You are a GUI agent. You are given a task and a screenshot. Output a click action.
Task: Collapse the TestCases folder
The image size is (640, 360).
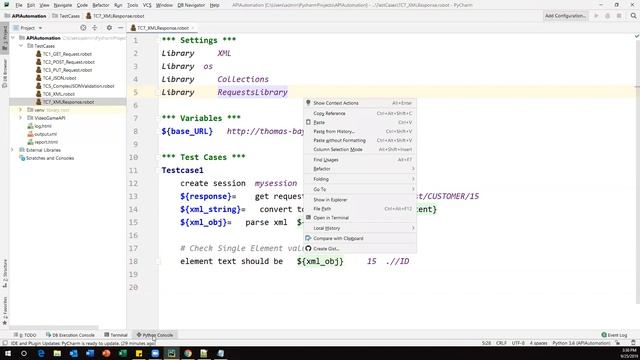[21, 46]
